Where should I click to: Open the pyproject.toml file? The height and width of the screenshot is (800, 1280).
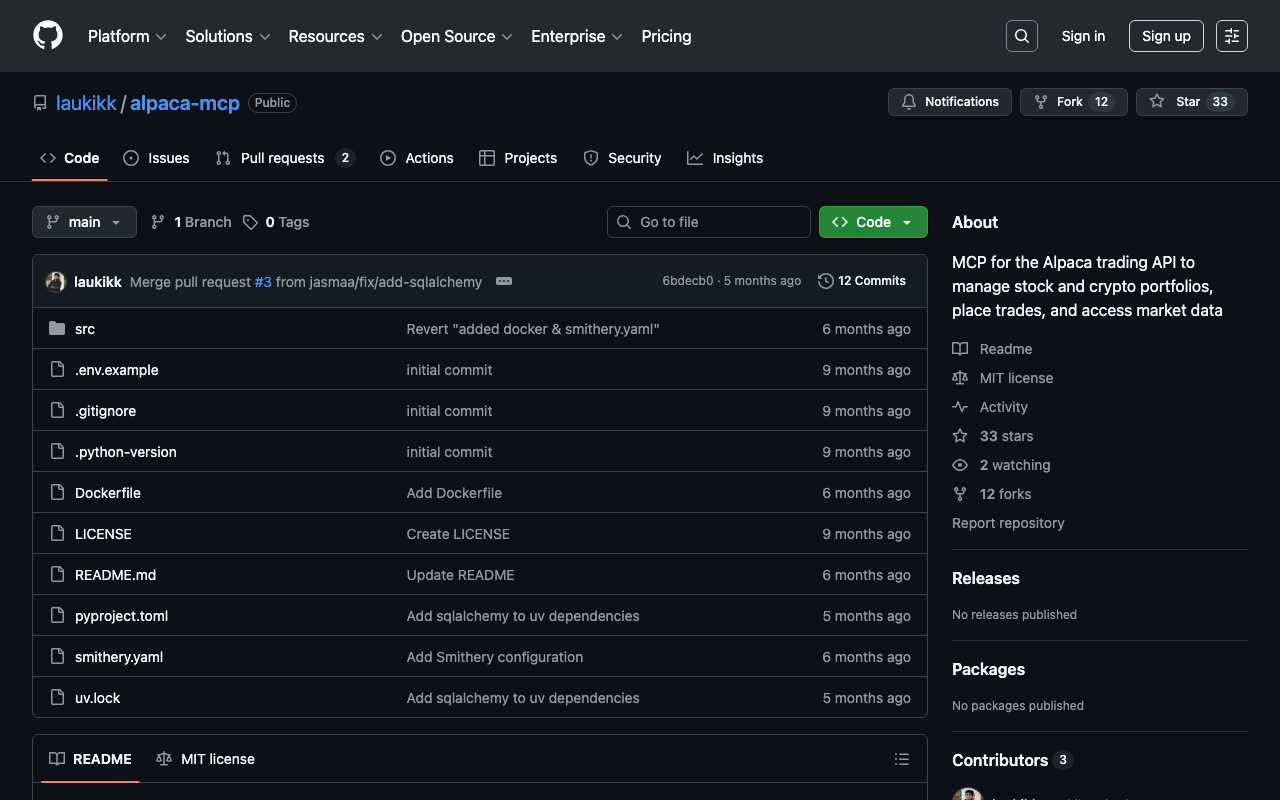pos(121,616)
